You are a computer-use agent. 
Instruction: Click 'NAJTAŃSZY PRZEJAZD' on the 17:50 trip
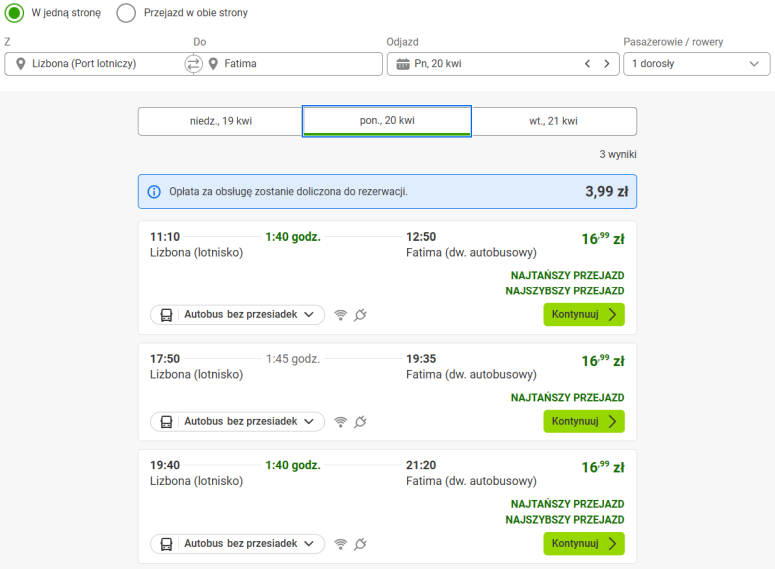coord(567,397)
